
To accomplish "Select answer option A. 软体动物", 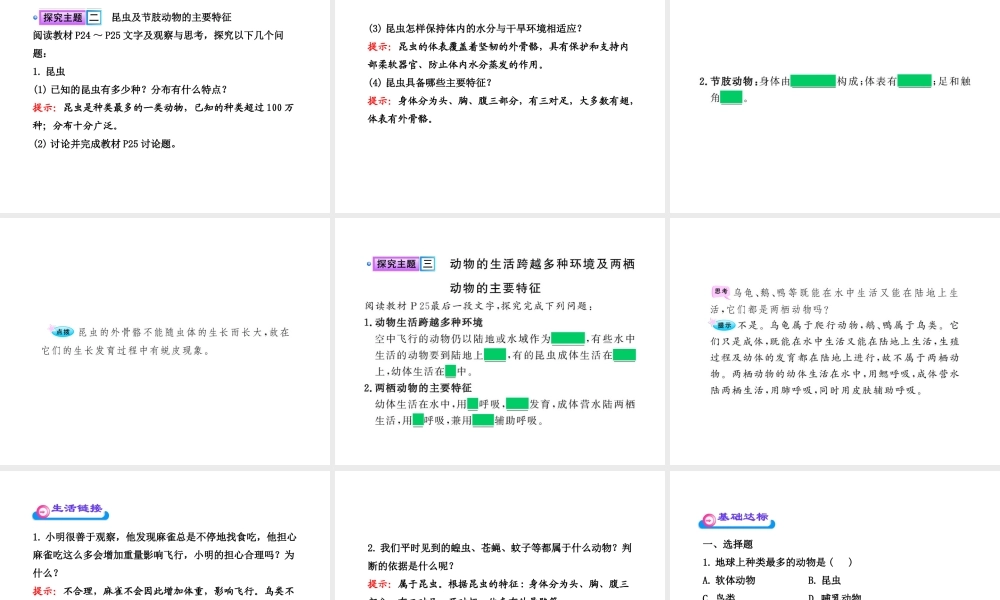I will (x=729, y=580).
